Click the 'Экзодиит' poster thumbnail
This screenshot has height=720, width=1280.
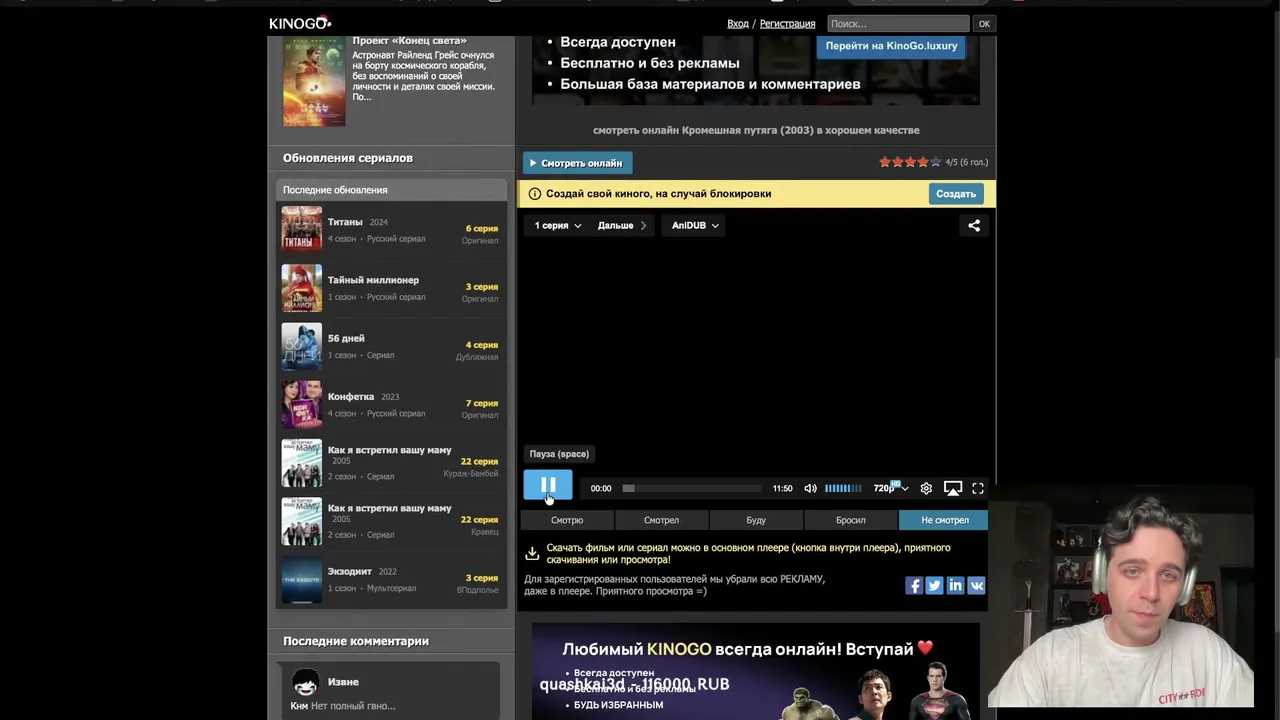(301, 578)
